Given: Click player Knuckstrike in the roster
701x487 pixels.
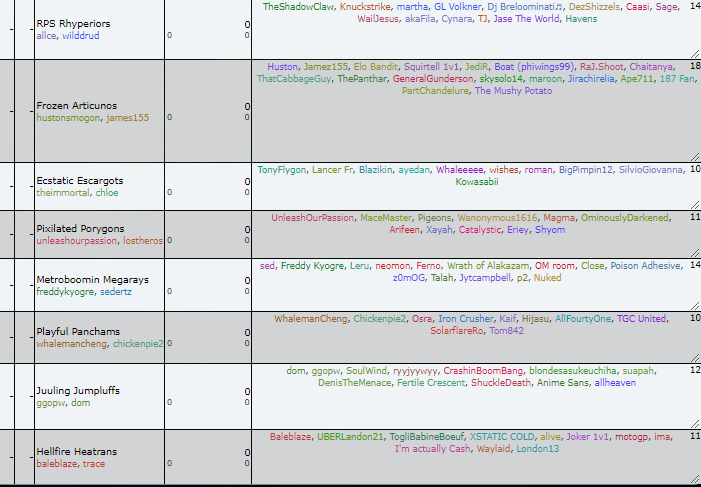Looking at the screenshot, I should 365,7.
